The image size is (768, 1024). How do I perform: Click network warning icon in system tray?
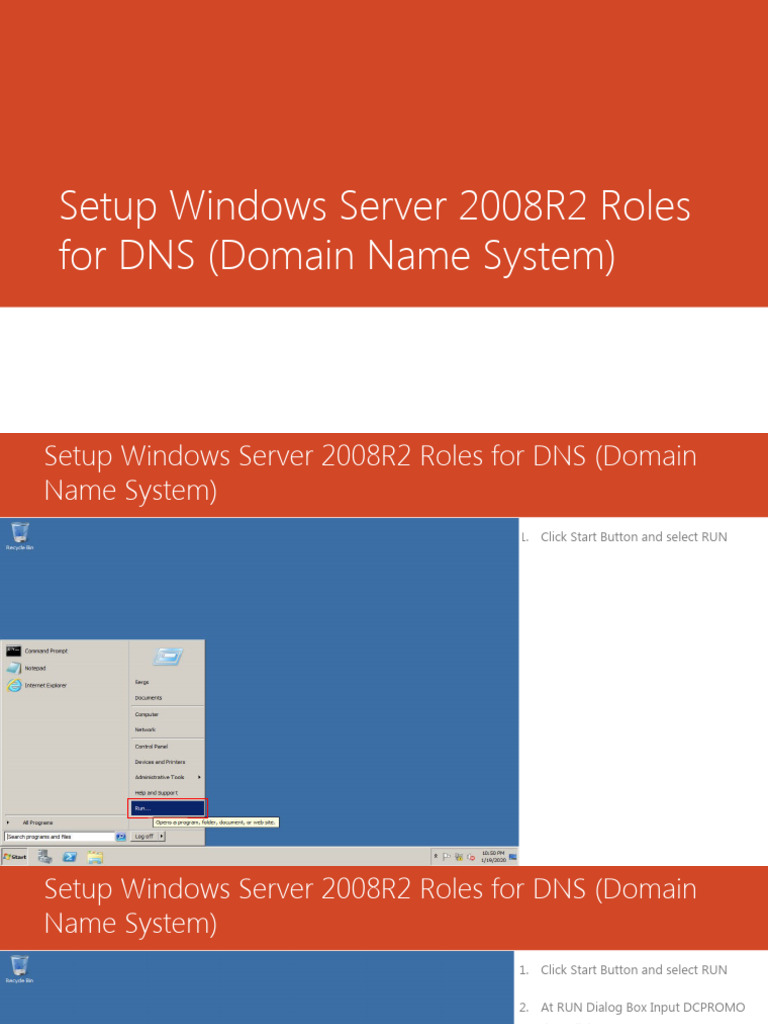tap(459, 857)
